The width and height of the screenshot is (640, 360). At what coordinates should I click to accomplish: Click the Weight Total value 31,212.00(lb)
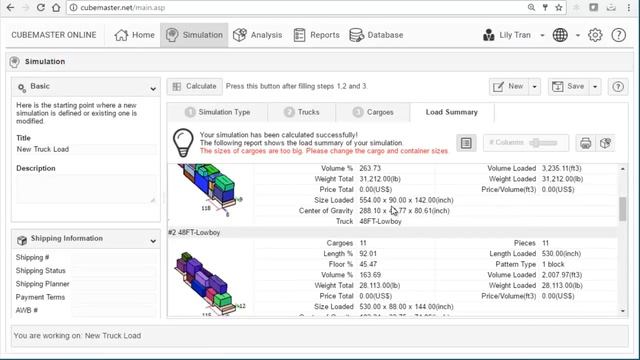pyautogui.click(x=380, y=179)
